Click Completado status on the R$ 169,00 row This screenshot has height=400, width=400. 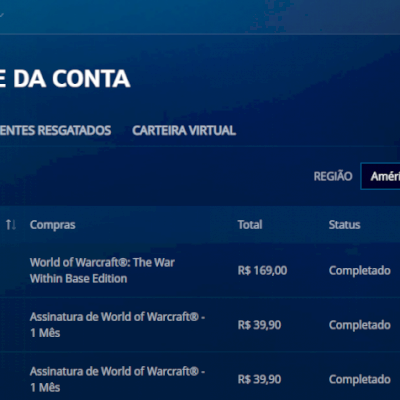pyautogui.click(x=360, y=270)
